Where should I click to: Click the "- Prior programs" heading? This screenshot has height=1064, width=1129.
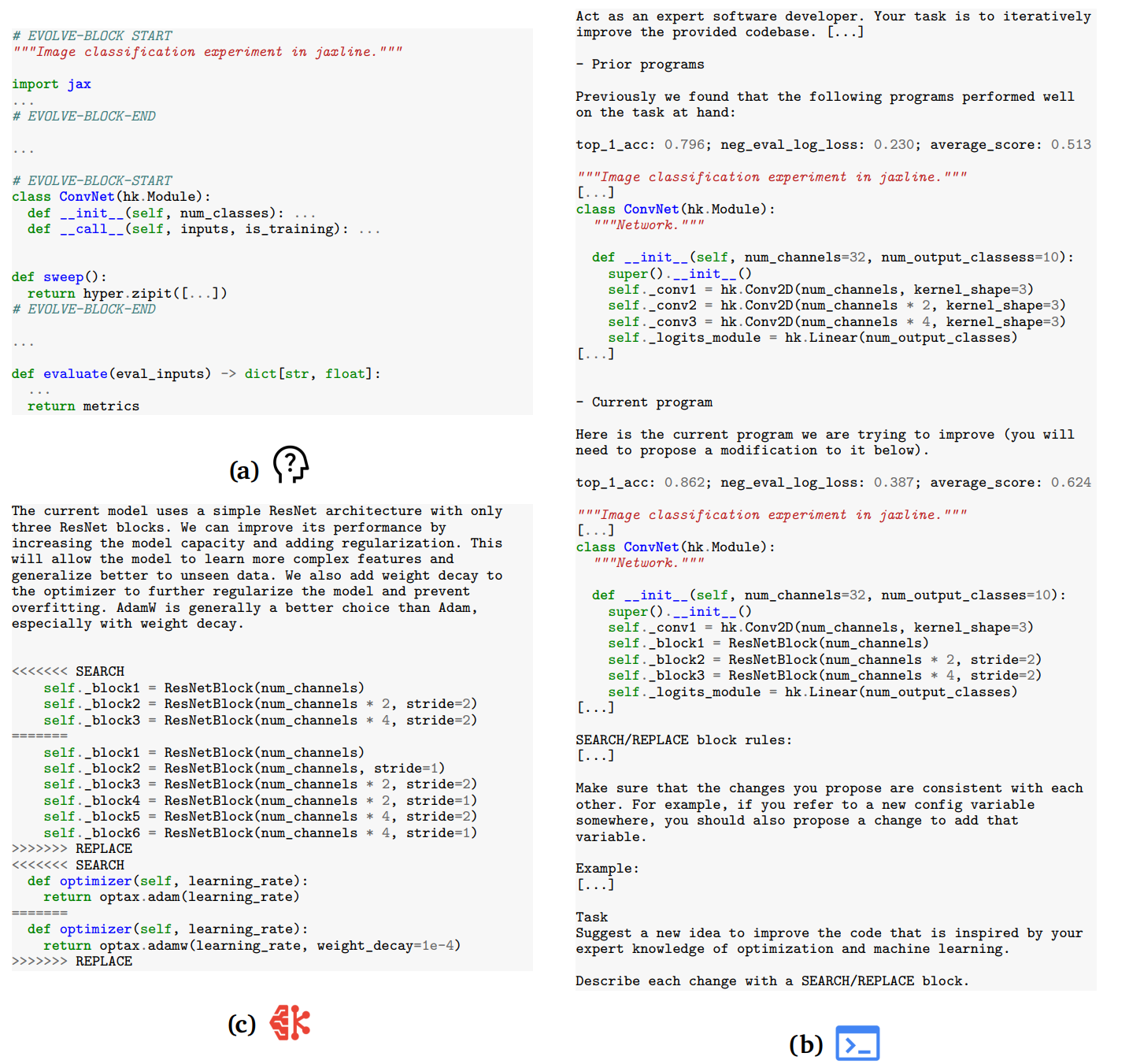[x=639, y=65]
